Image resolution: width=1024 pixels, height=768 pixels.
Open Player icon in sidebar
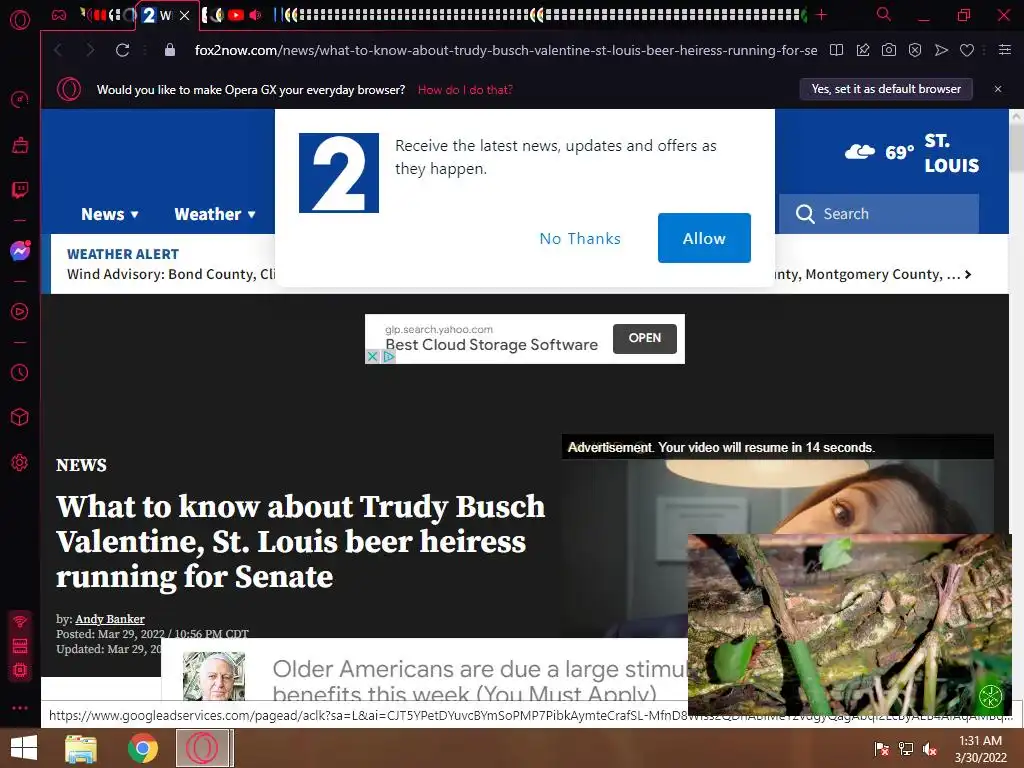tap(20, 312)
